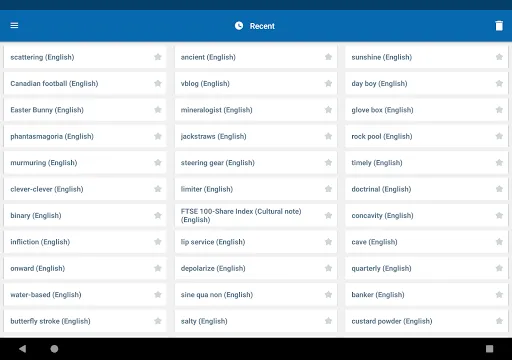Open FTSE 100-Share Index cultural note
Image resolution: width=512 pixels, height=360 pixels.
coord(256,215)
